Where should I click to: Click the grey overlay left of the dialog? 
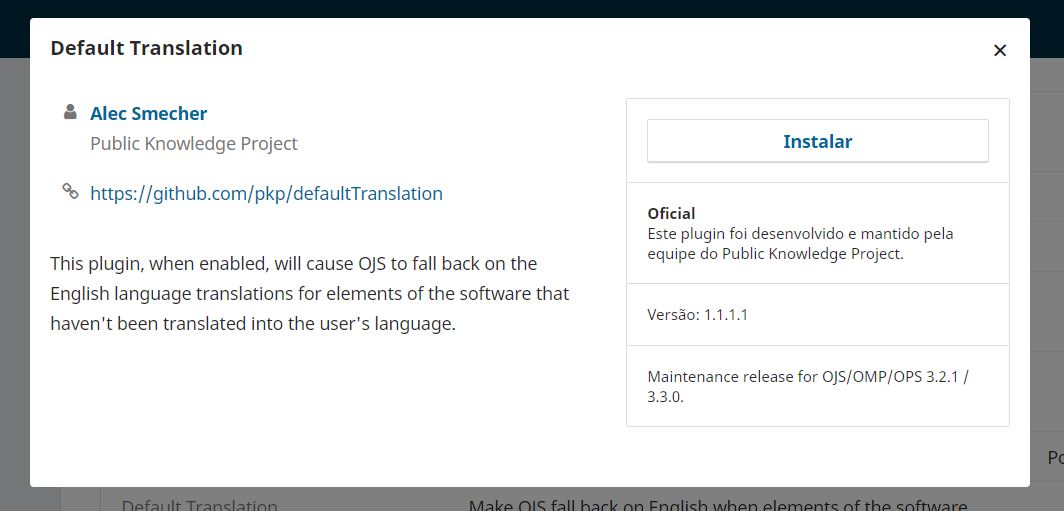14,271
